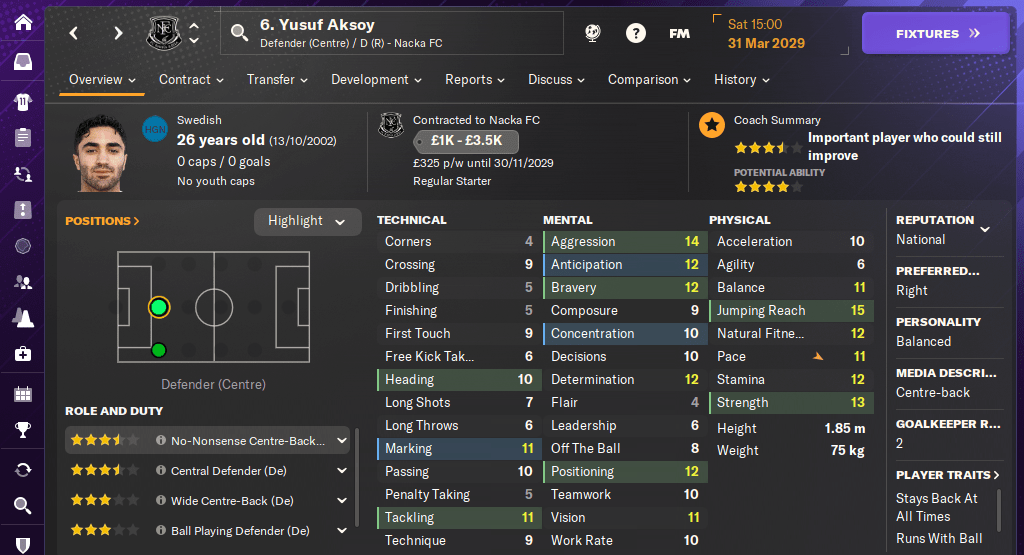The width and height of the screenshot is (1024, 555).
Task: Open the Positions link
Action: 102,221
